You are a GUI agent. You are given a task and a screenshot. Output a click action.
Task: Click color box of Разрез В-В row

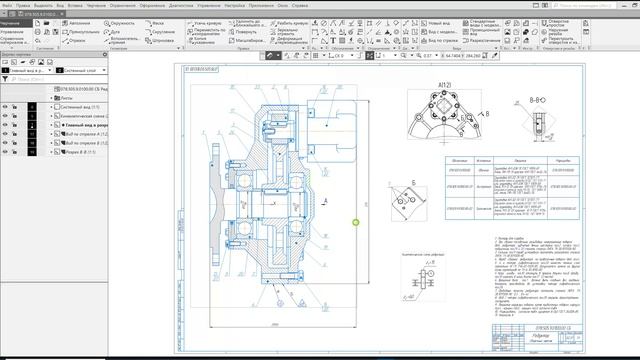point(32,152)
